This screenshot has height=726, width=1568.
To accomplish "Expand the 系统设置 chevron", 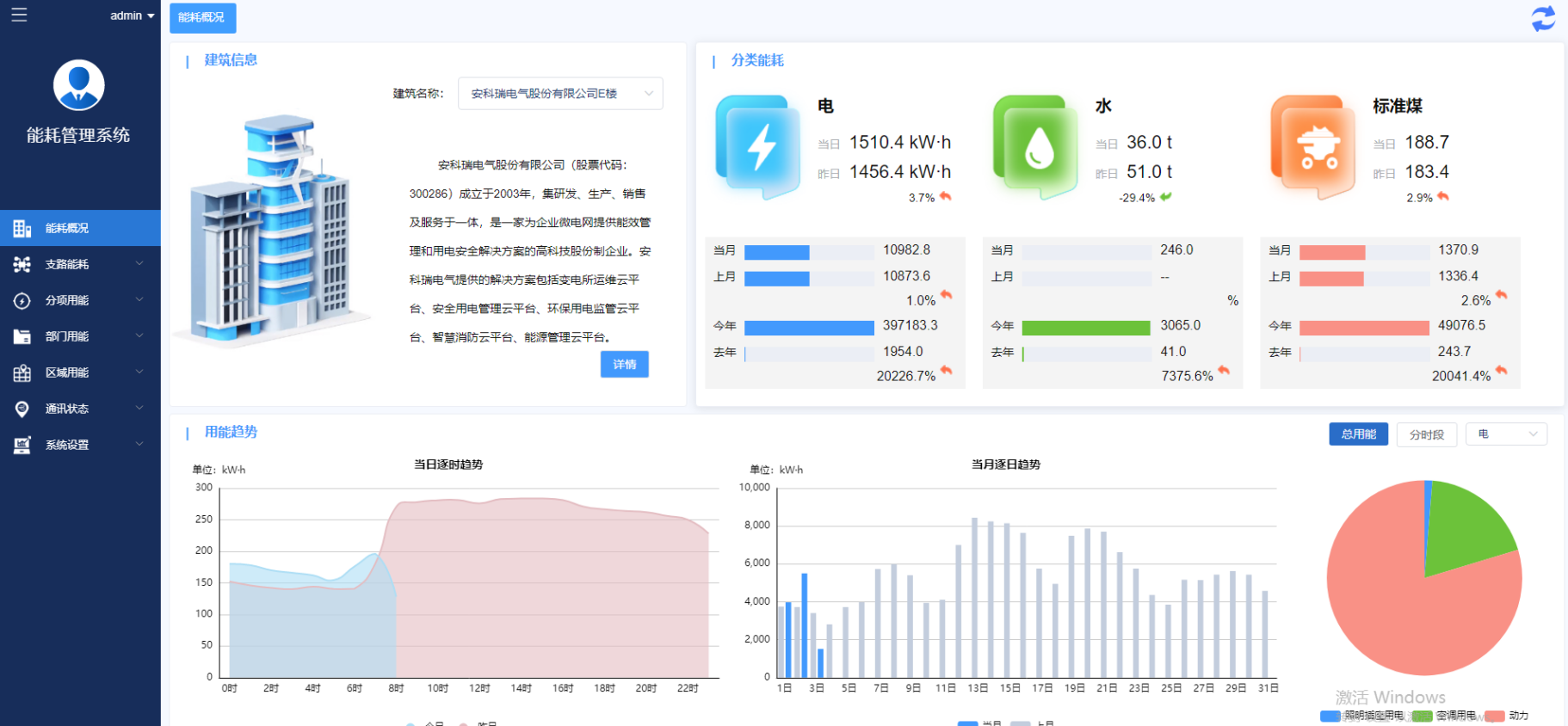I will [x=139, y=444].
